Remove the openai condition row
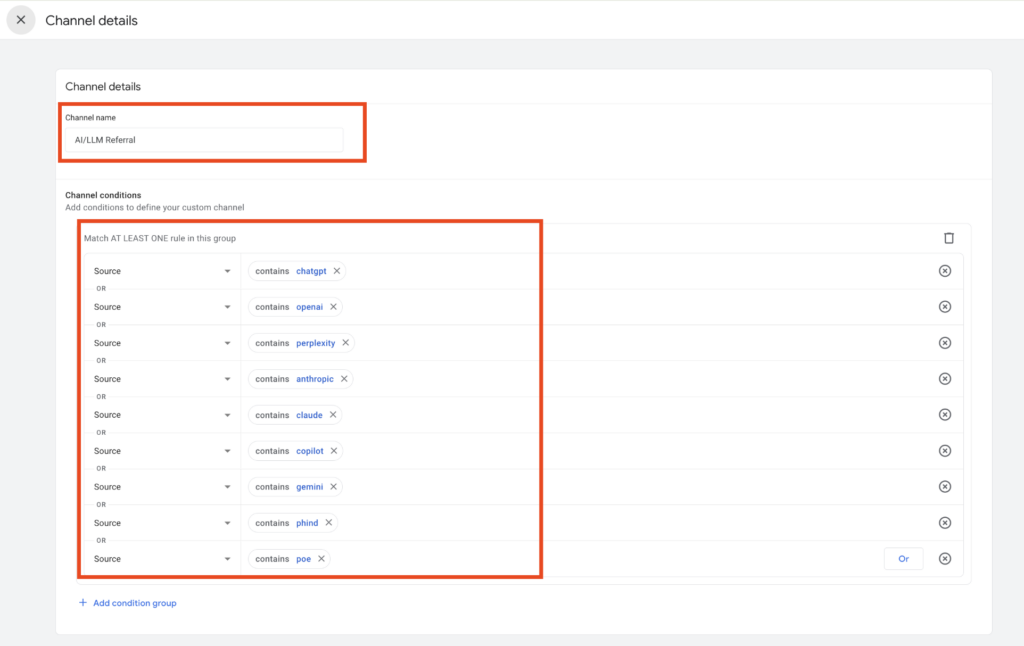Image resolution: width=1024 pixels, height=646 pixels. click(x=944, y=307)
